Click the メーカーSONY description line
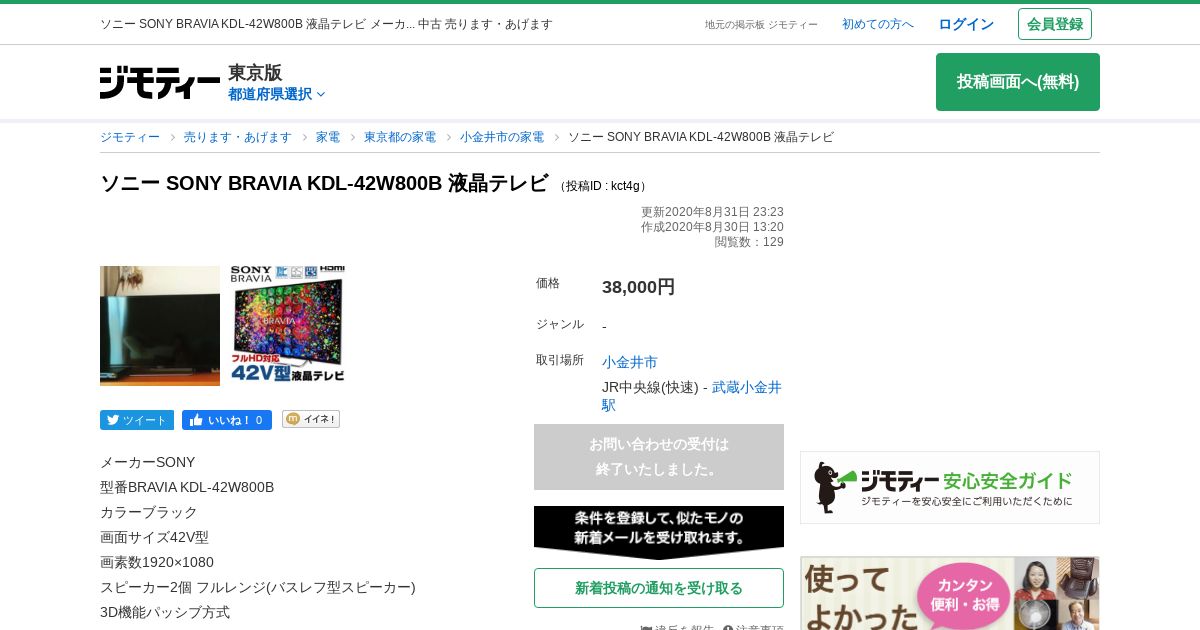The image size is (1200, 630). [148, 462]
